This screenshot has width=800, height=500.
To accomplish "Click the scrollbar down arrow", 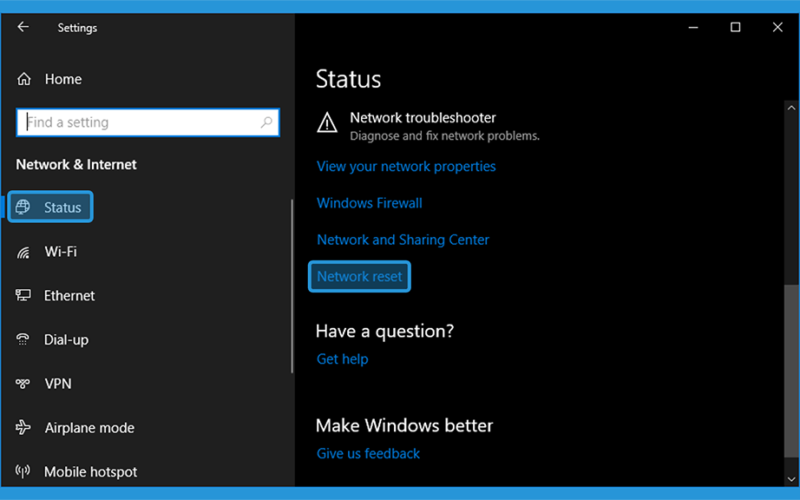I will click(791, 479).
